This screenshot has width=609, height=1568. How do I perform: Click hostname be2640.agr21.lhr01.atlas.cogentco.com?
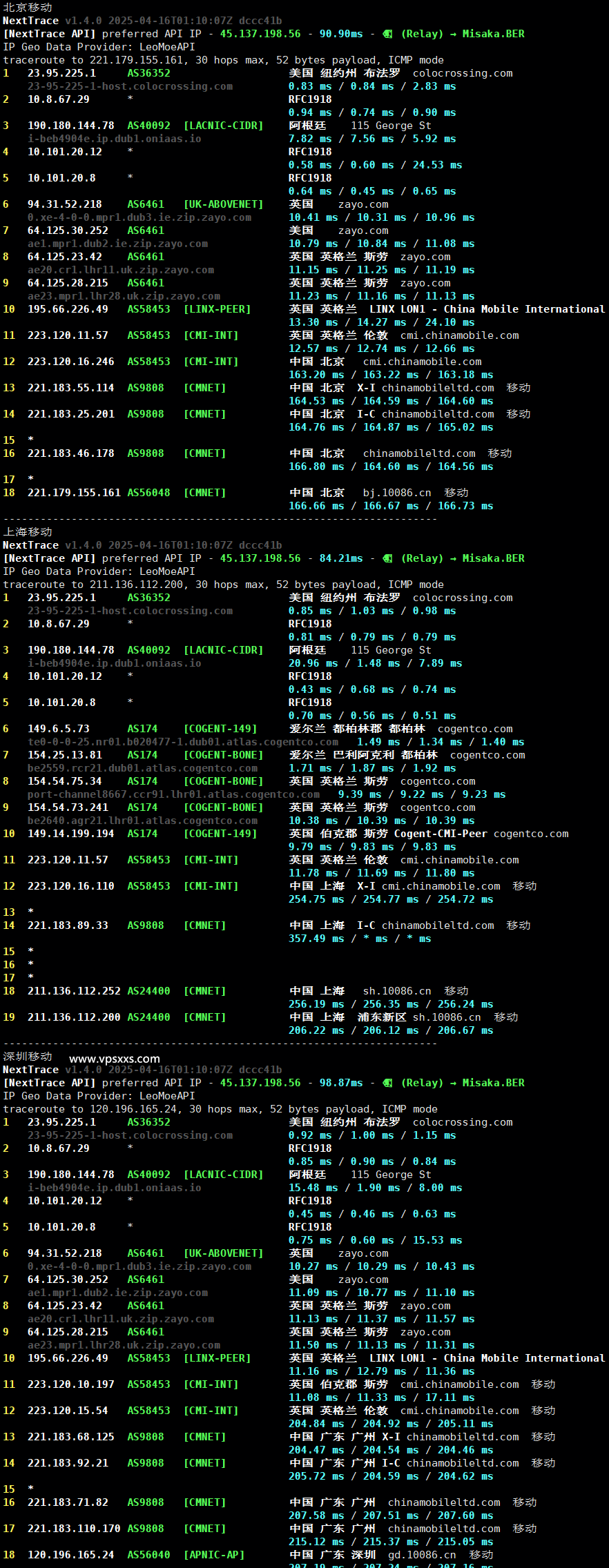142,821
